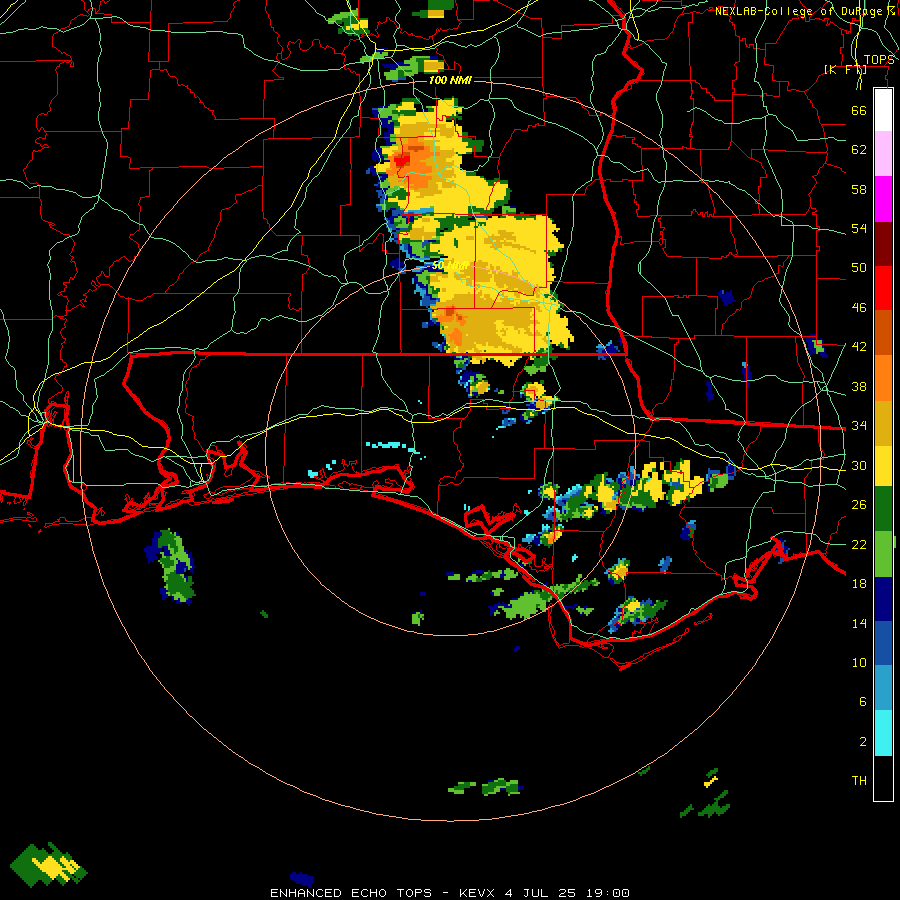
Task: Click the 50 NMI range ring label
Action: (x=449, y=266)
